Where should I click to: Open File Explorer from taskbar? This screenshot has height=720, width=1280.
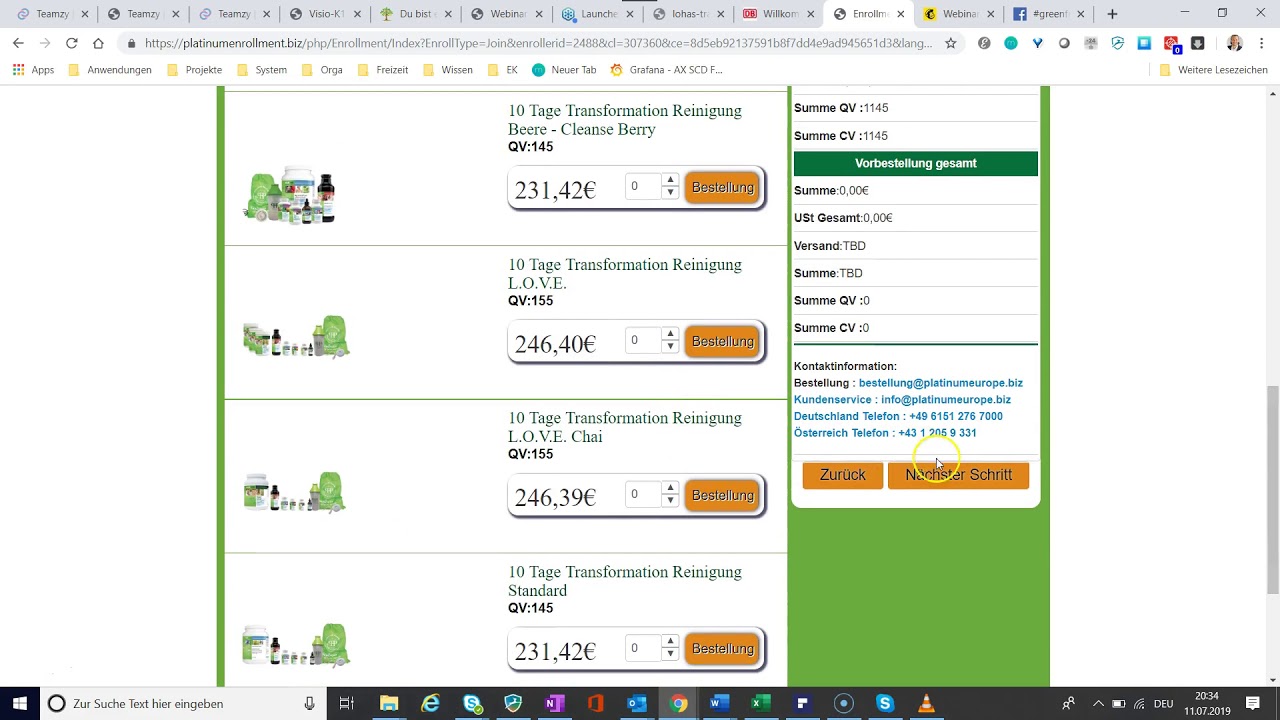[389, 703]
